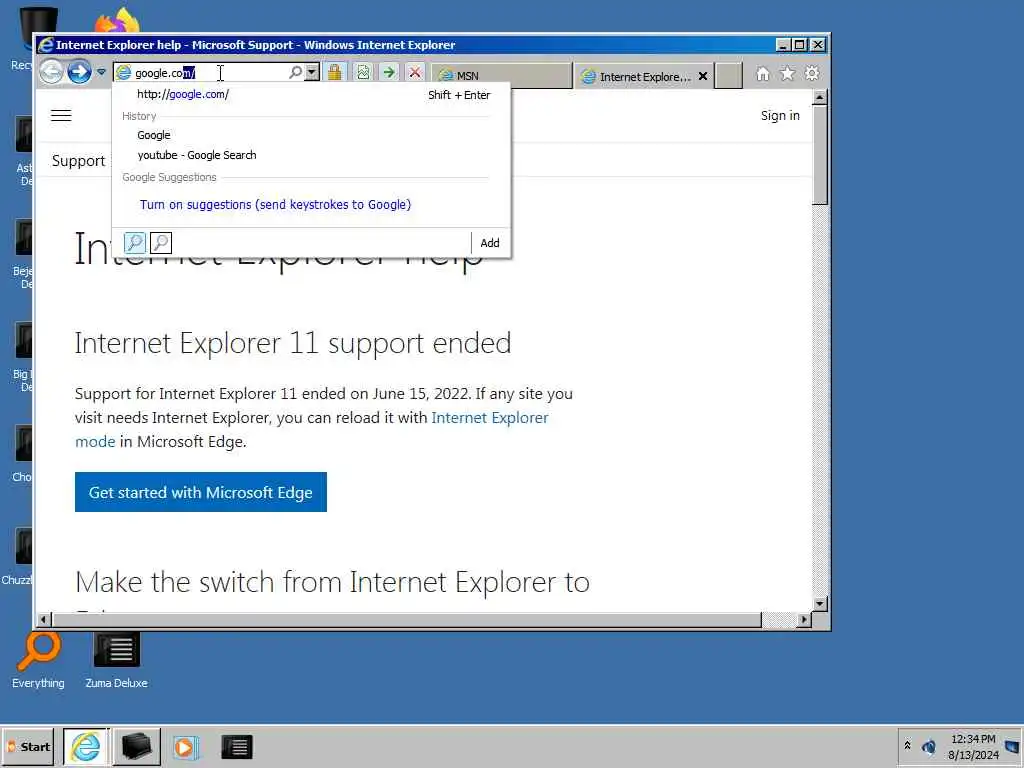This screenshot has height=768, width=1024.
Task: Click the vertical scrollbar up arrow
Action: coord(820,98)
